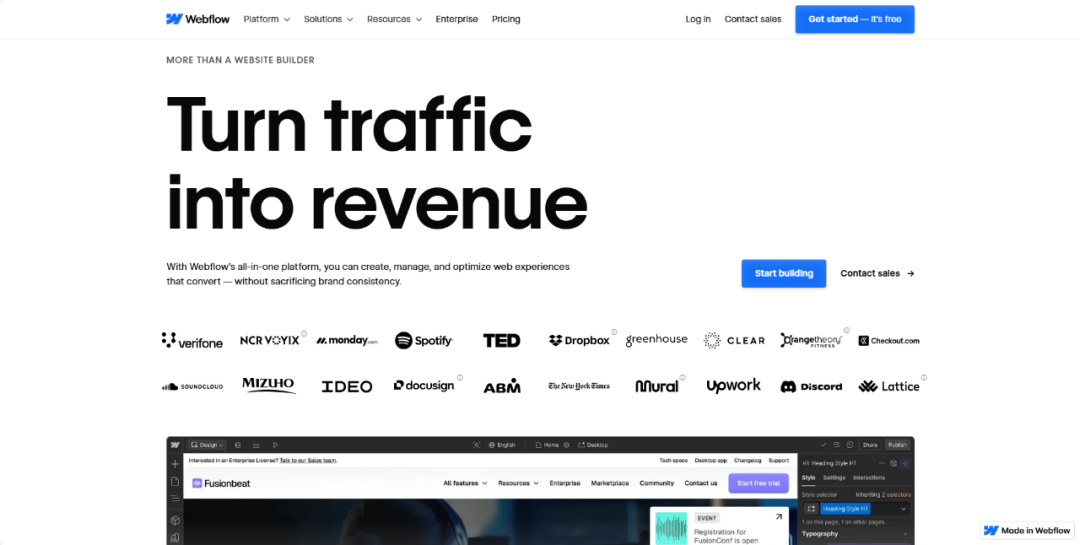Click the info icon beside Docusign logo
Image resolution: width=1080 pixels, height=545 pixels.
pos(459,378)
